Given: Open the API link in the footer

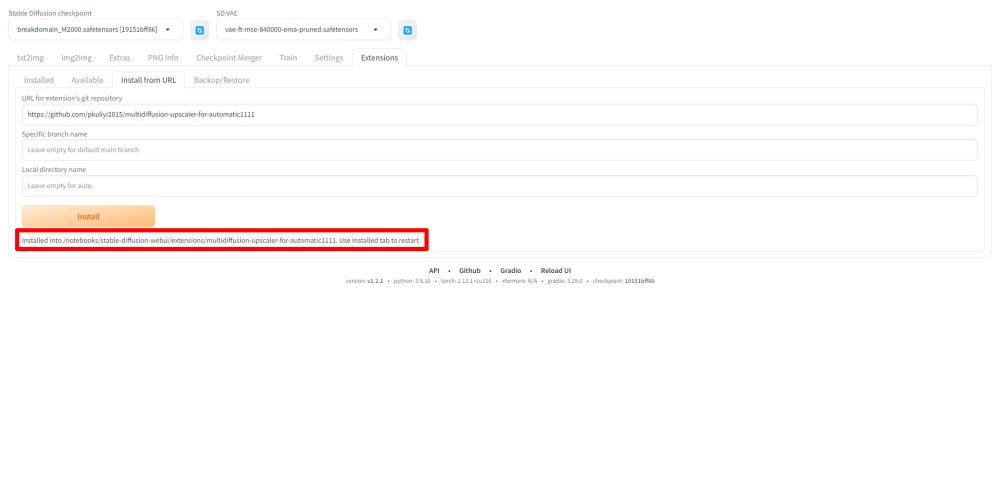Looking at the screenshot, I should pyautogui.click(x=434, y=271).
